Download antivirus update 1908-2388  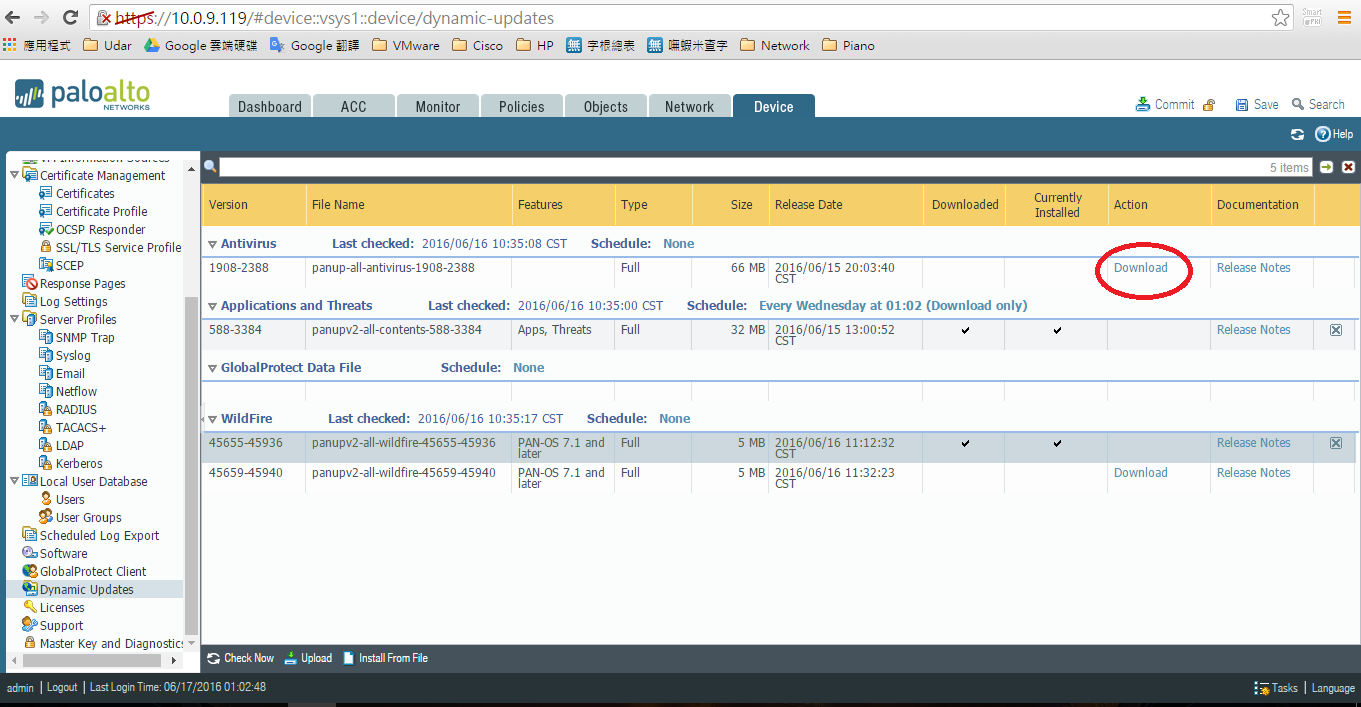click(x=1141, y=268)
